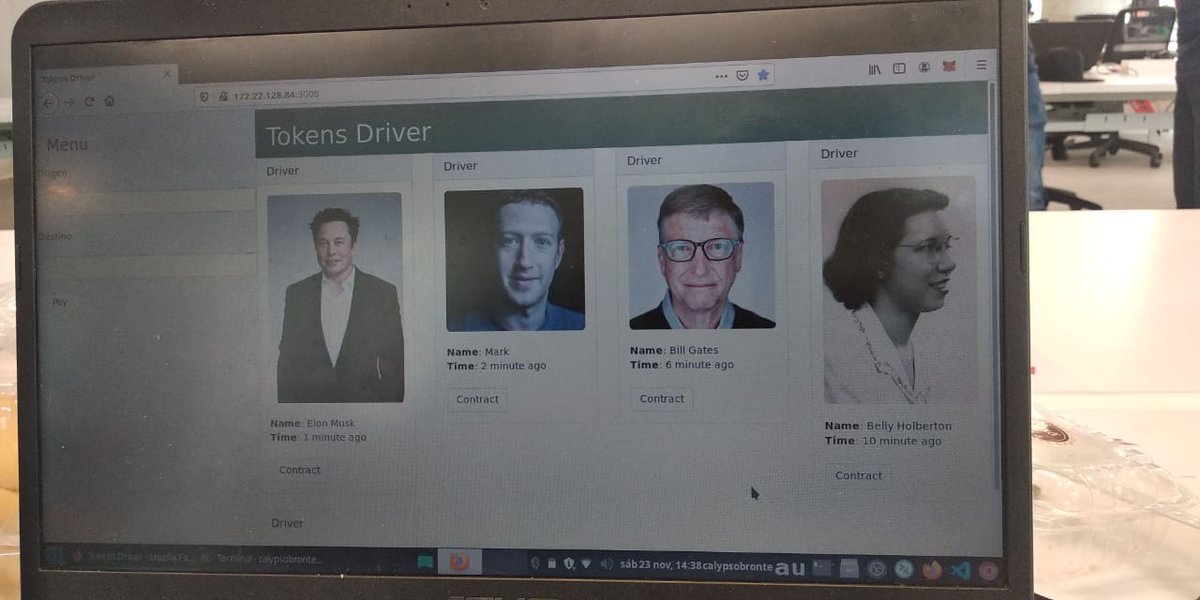Open the network tray icon

586,564
